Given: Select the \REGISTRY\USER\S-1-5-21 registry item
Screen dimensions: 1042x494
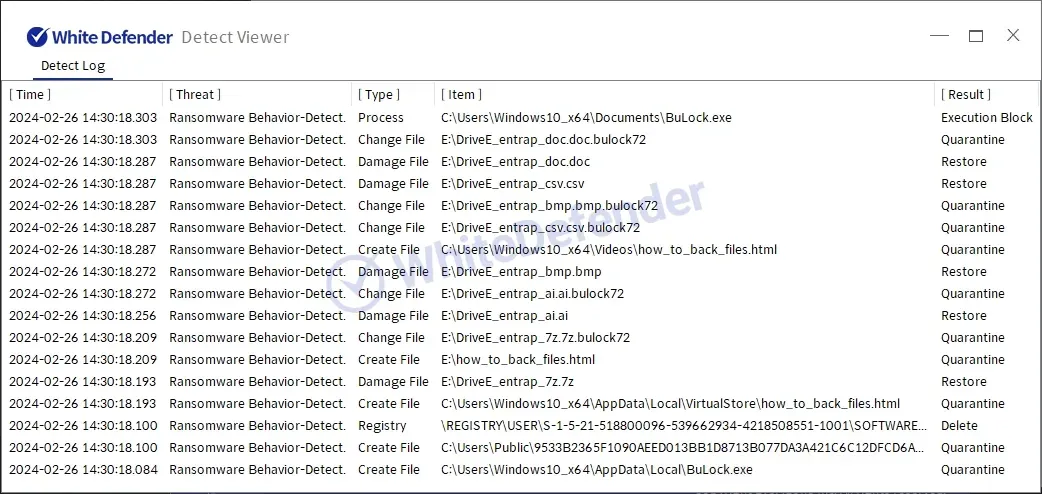Looking at the screenshot, I should (684, 425).
